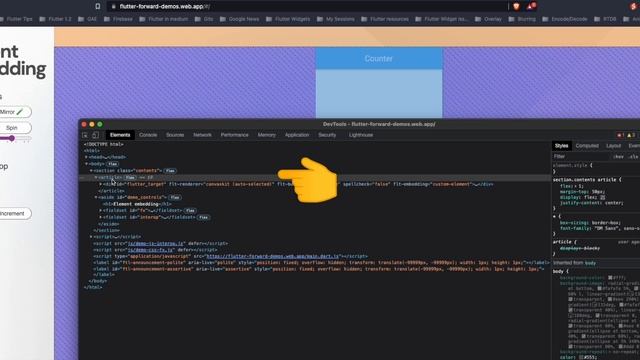Open the Flutter in medium bookmark folder
640x360 pixels.
click(x=164, y=19)
